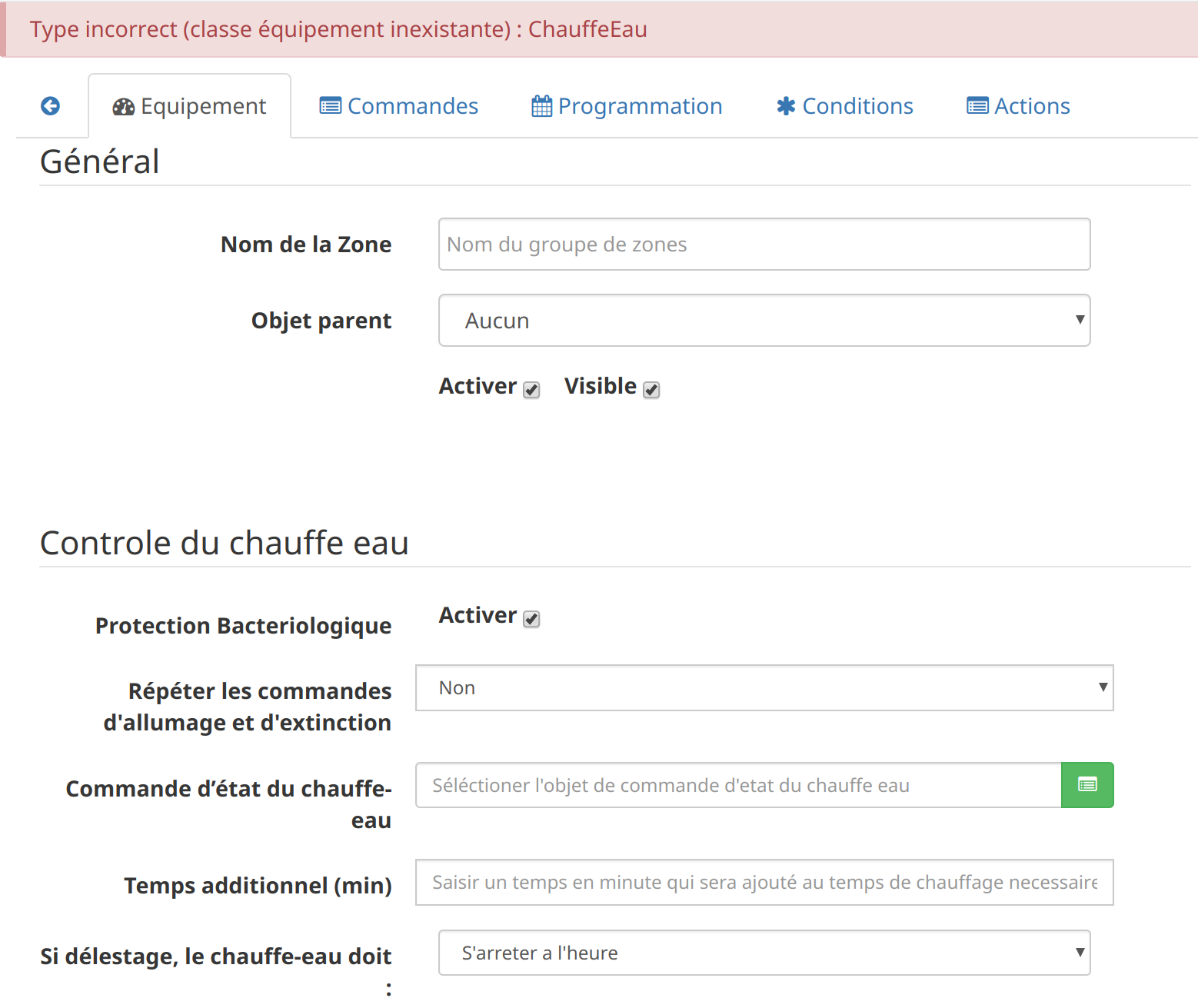
Task: Toggle the Visible checkbox
Action: pos(651,390)
